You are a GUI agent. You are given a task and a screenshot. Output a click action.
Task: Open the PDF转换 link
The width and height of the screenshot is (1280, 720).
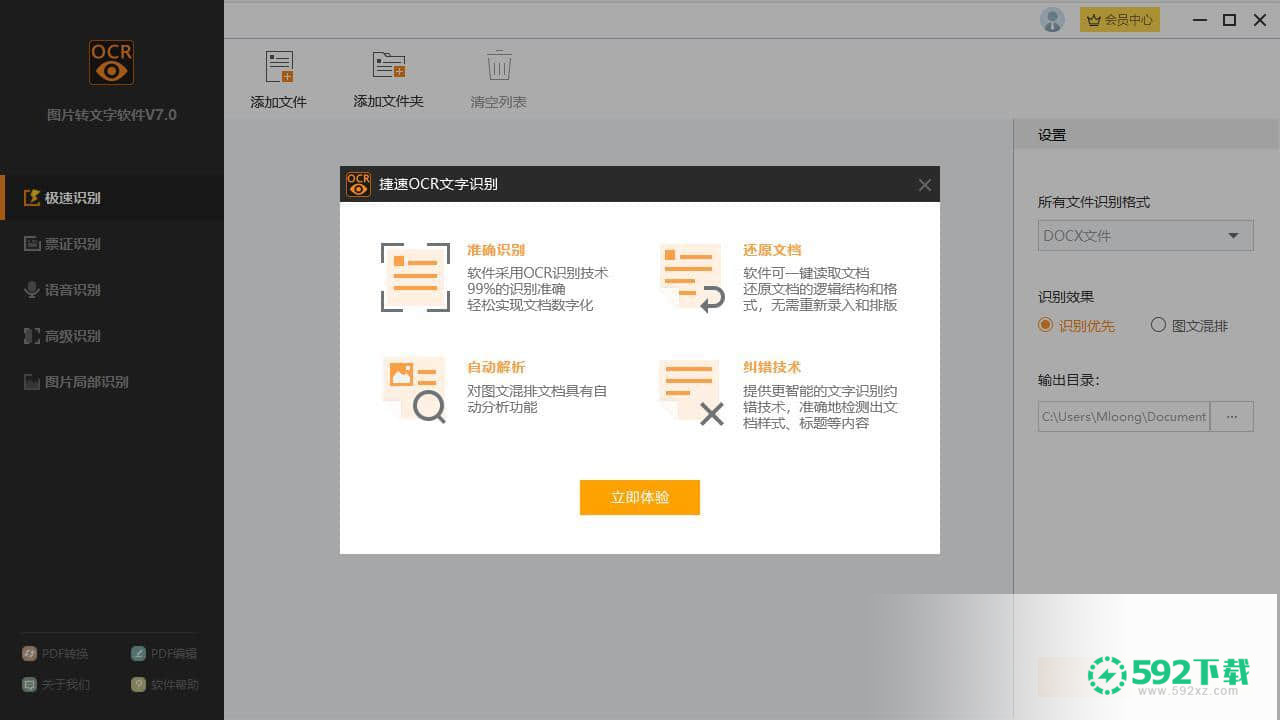56,654
